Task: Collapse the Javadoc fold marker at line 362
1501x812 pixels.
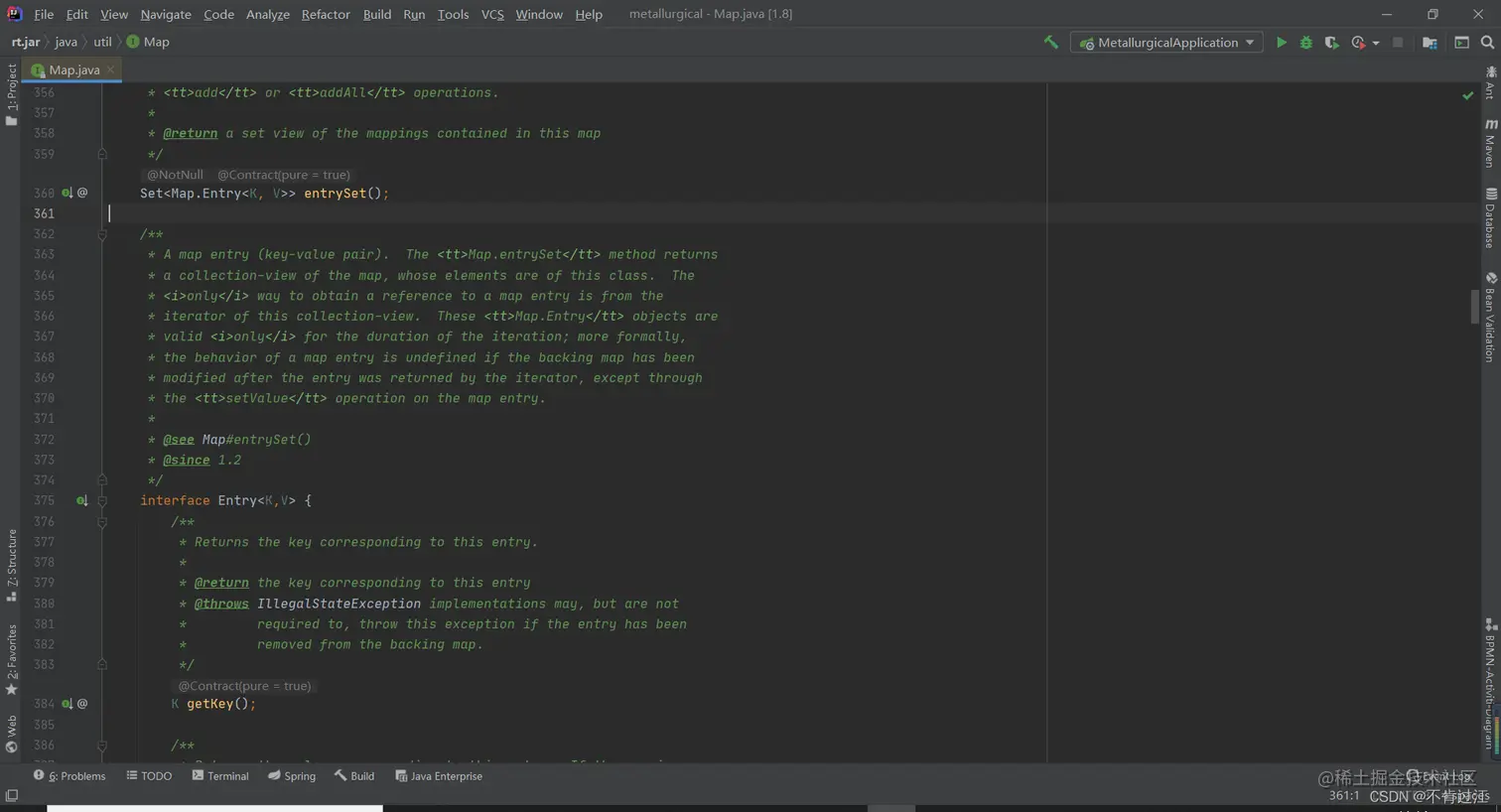Action: coord(101,234)
